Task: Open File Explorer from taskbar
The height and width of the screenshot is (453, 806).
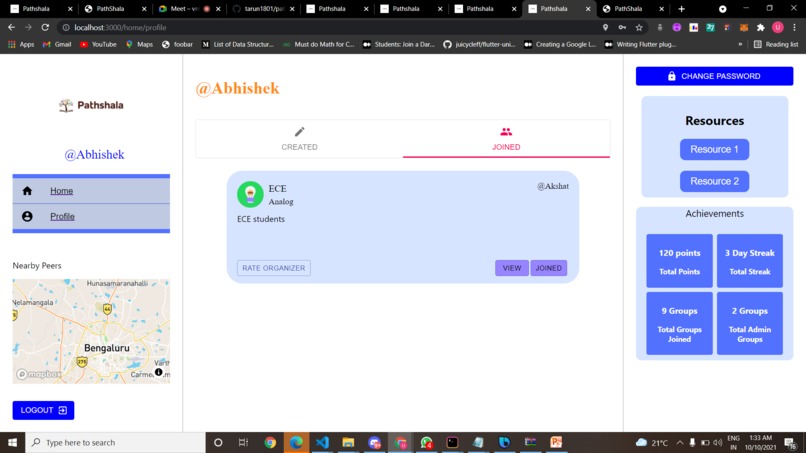Action: point(348,442)
